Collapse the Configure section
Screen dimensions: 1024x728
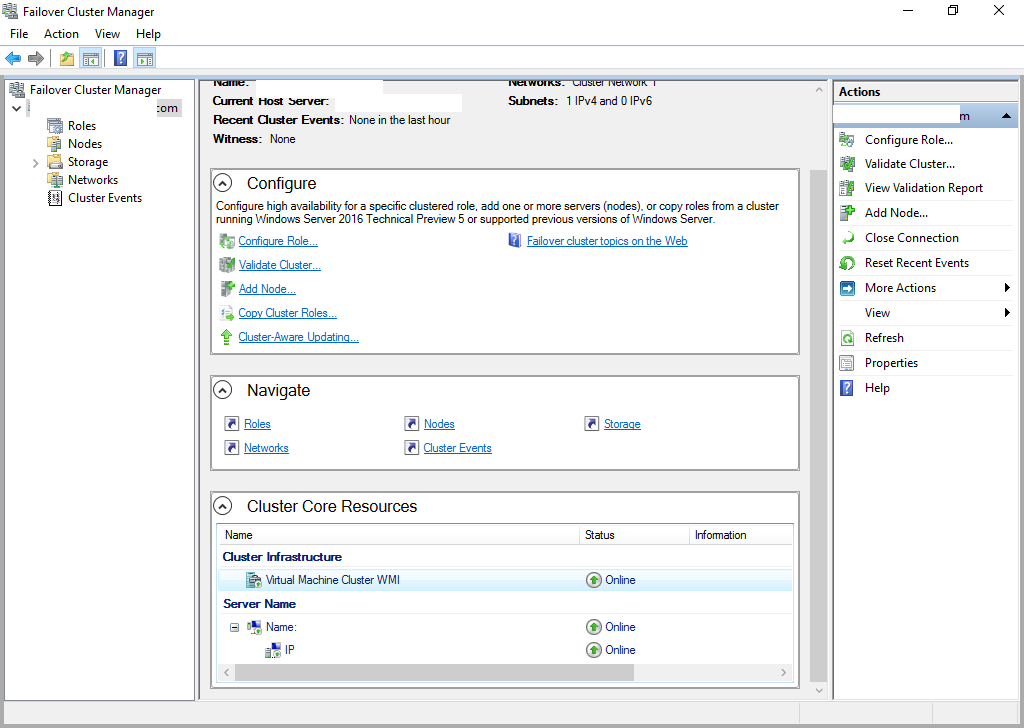pos(223,183)
